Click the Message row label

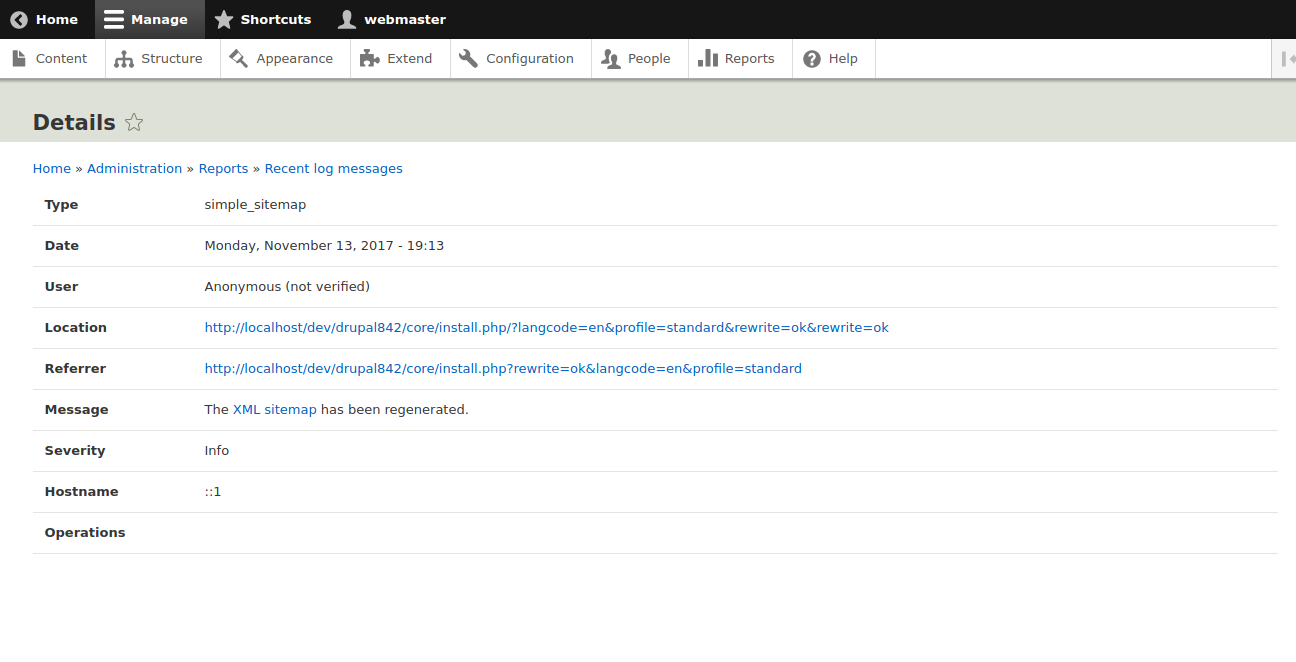point(76,410)
